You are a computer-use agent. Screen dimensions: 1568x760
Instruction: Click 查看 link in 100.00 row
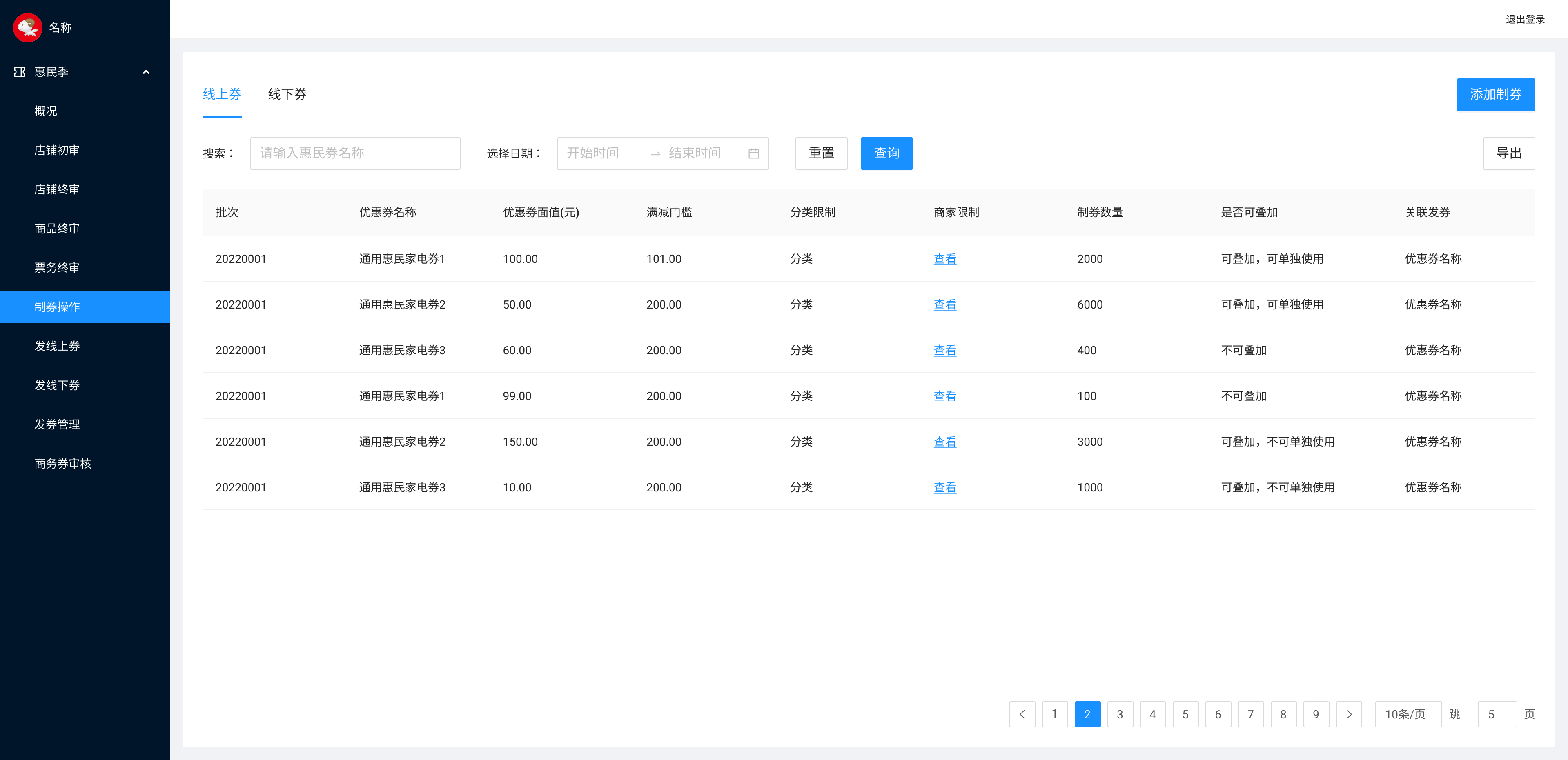945,259
